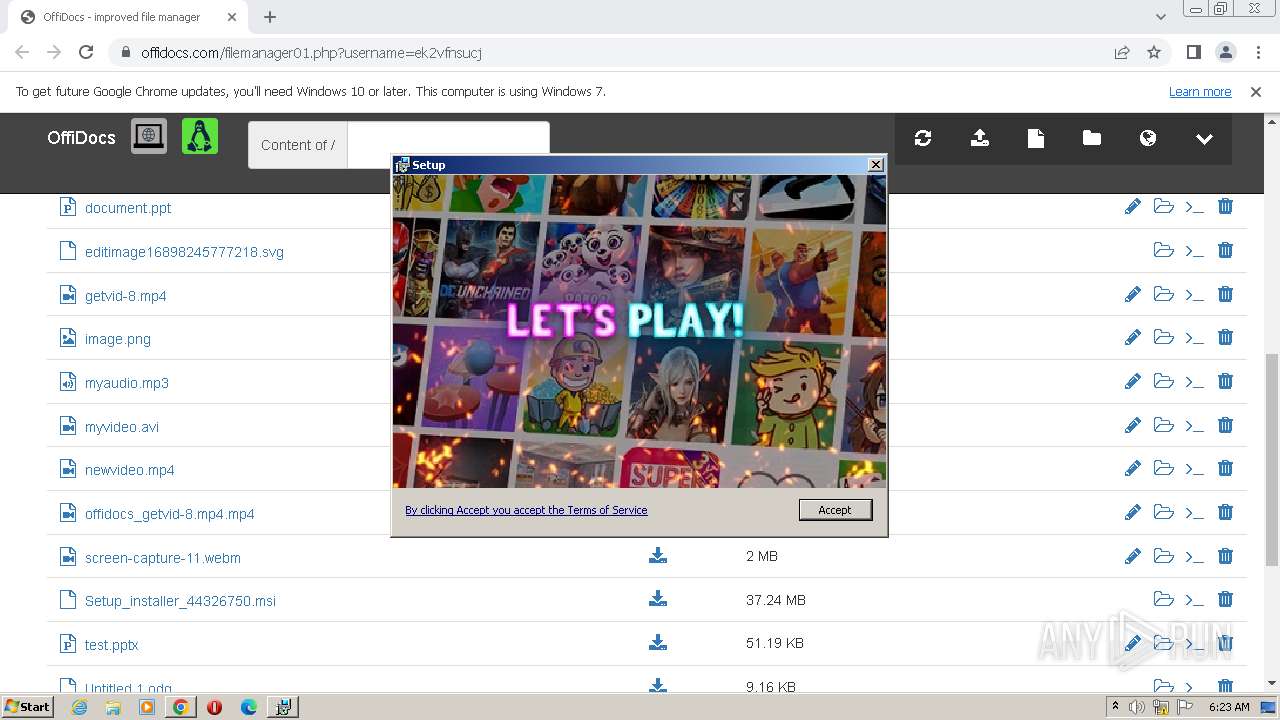This screenshot has height=720, width=1280.
Task: Click the Learn more link in update banner
Action: [x=1200, y=92]
